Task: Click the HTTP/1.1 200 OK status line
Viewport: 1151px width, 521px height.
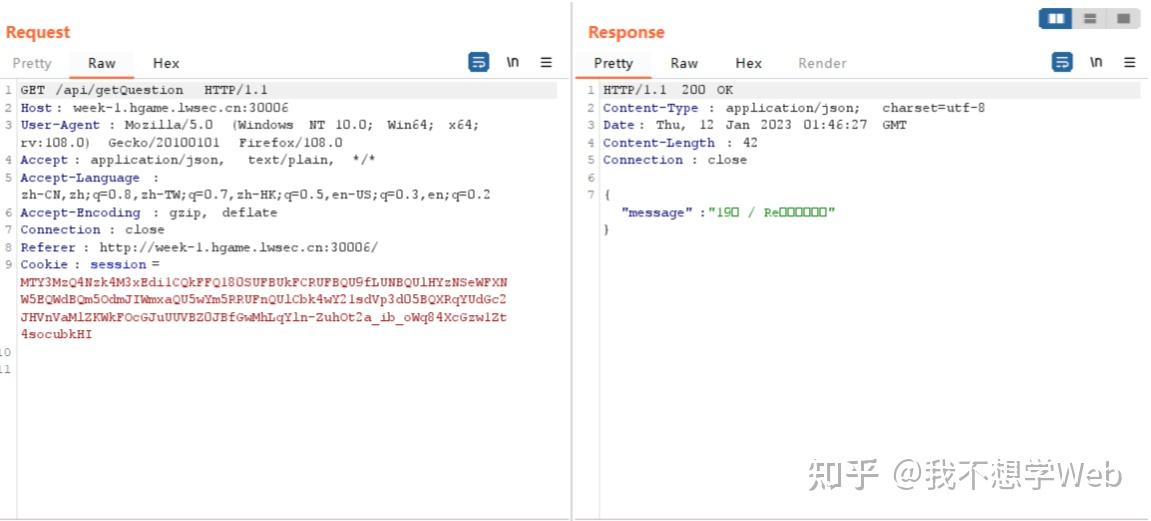Action: point(668,90)
